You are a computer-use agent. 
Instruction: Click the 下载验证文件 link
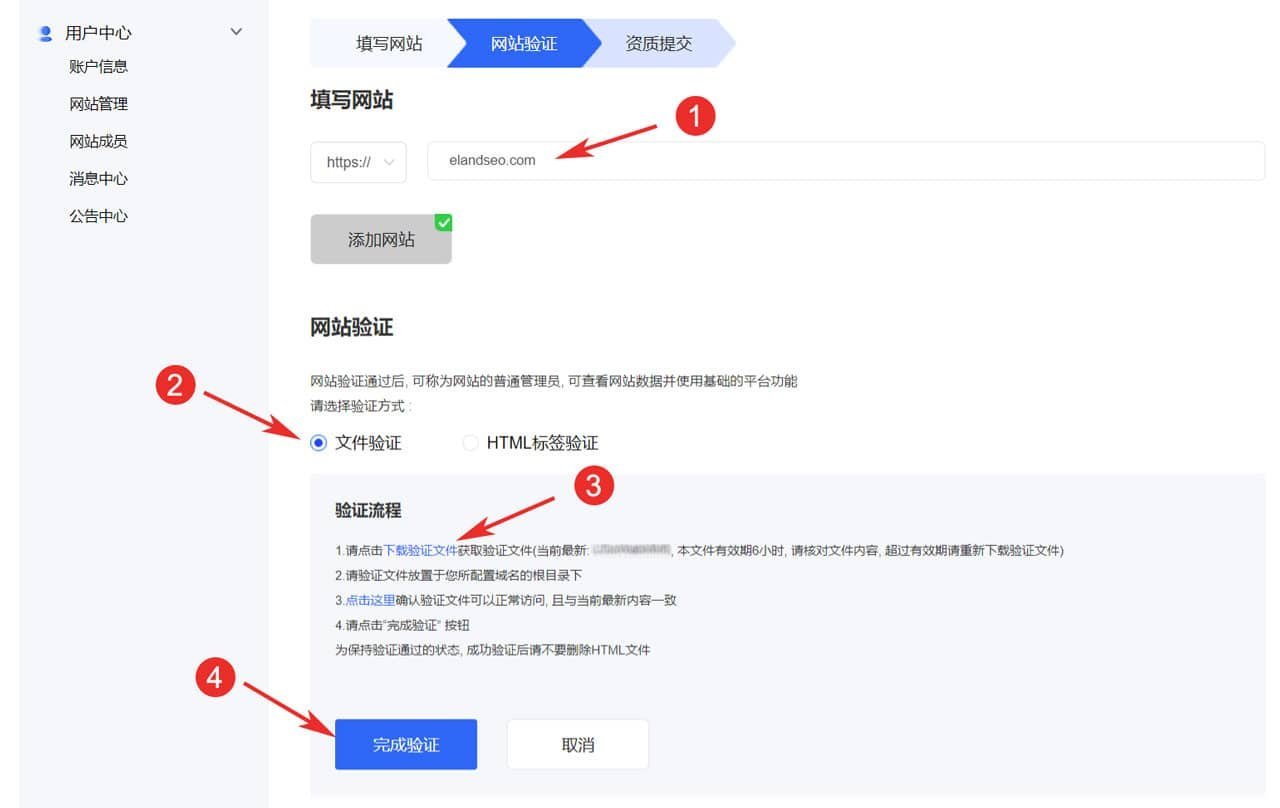coord(421,551)
